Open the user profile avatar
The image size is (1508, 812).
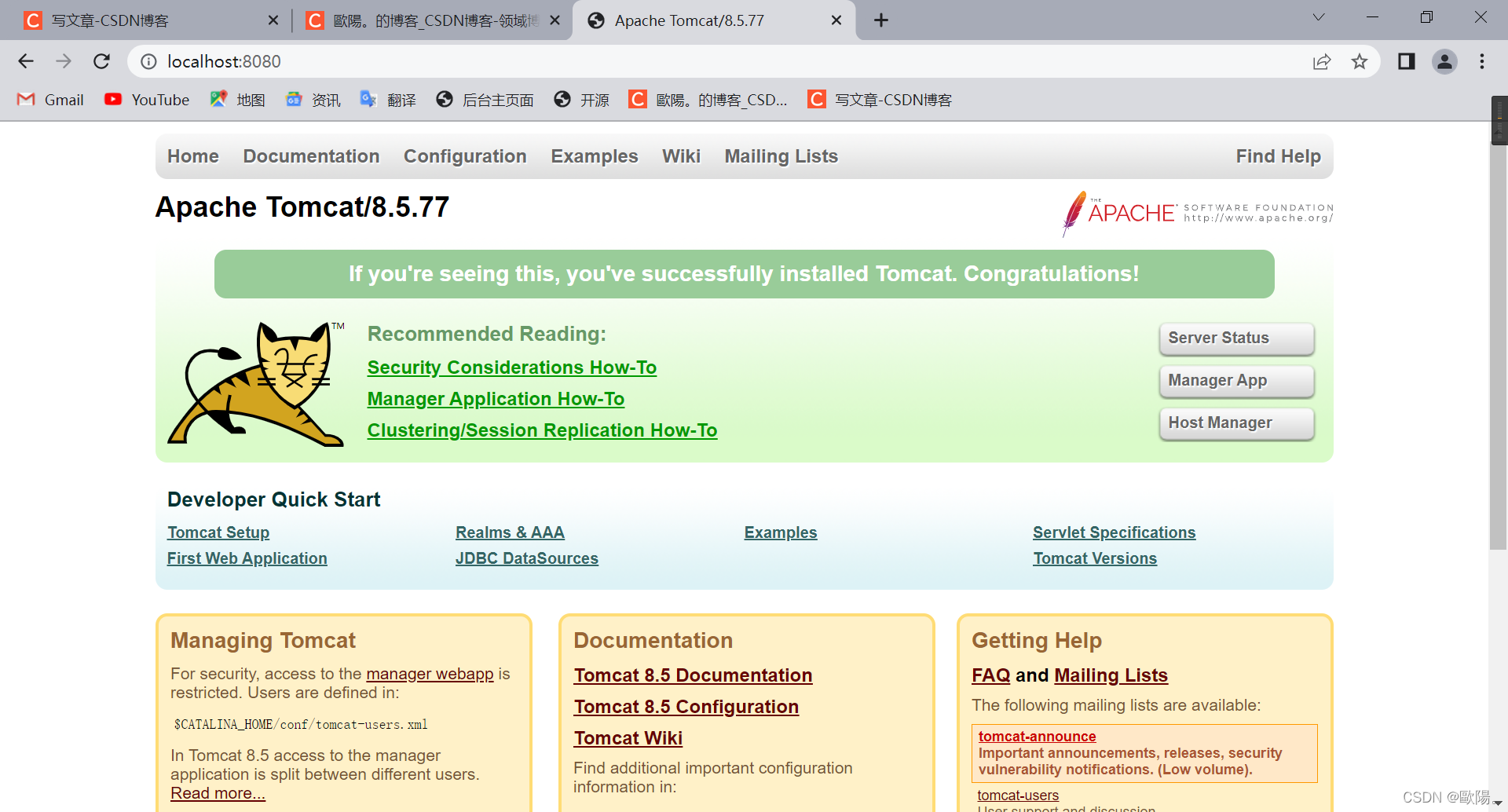tap(1444, 61)
